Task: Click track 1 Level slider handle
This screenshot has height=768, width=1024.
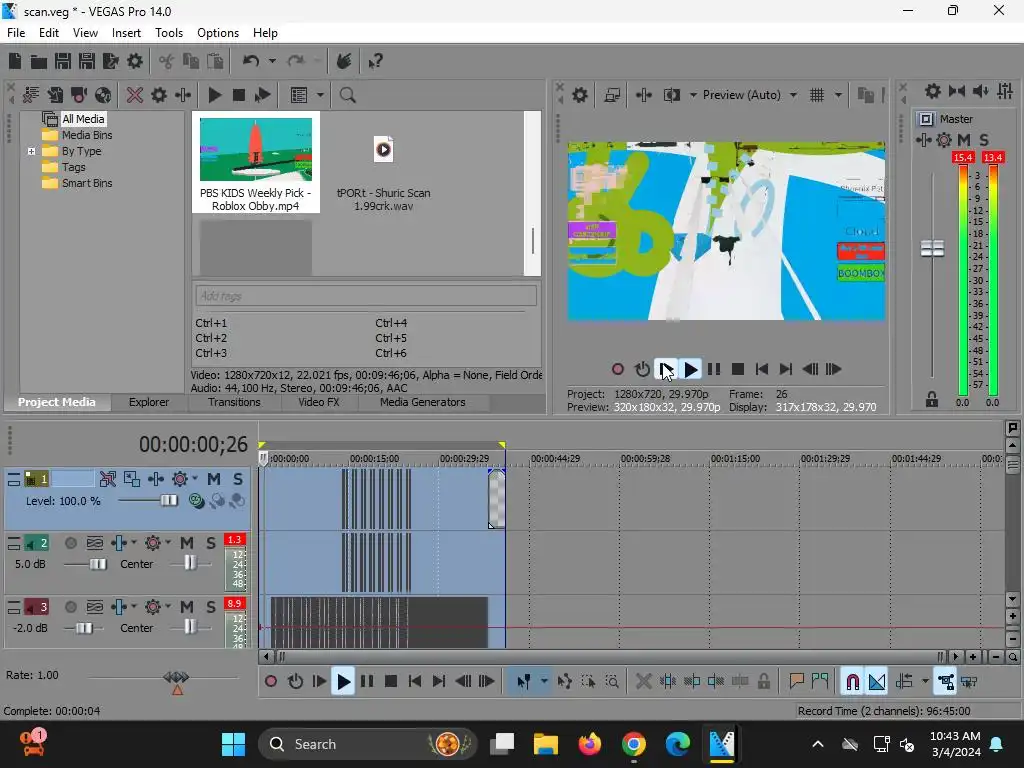Action: 168,501
